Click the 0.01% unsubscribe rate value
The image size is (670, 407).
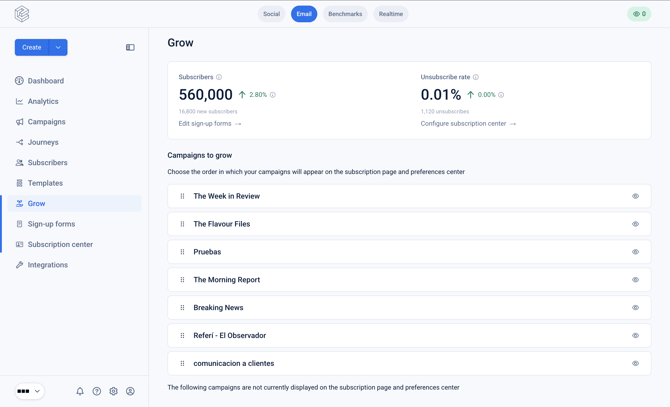pyautogui.click(x=441, y=95)
